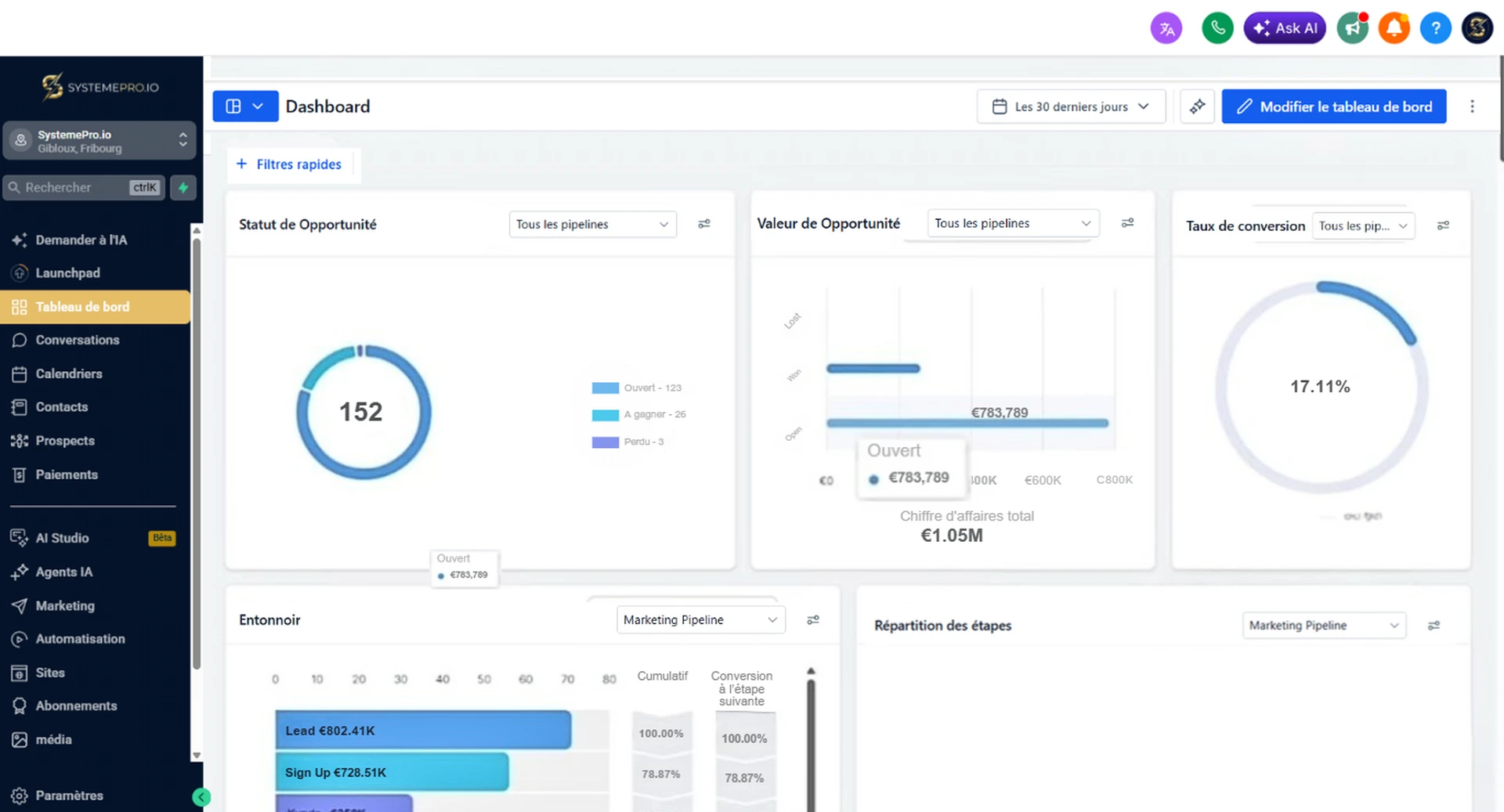Click the translate language icon
The image size is (1504, 812).
coord(1166,29)
